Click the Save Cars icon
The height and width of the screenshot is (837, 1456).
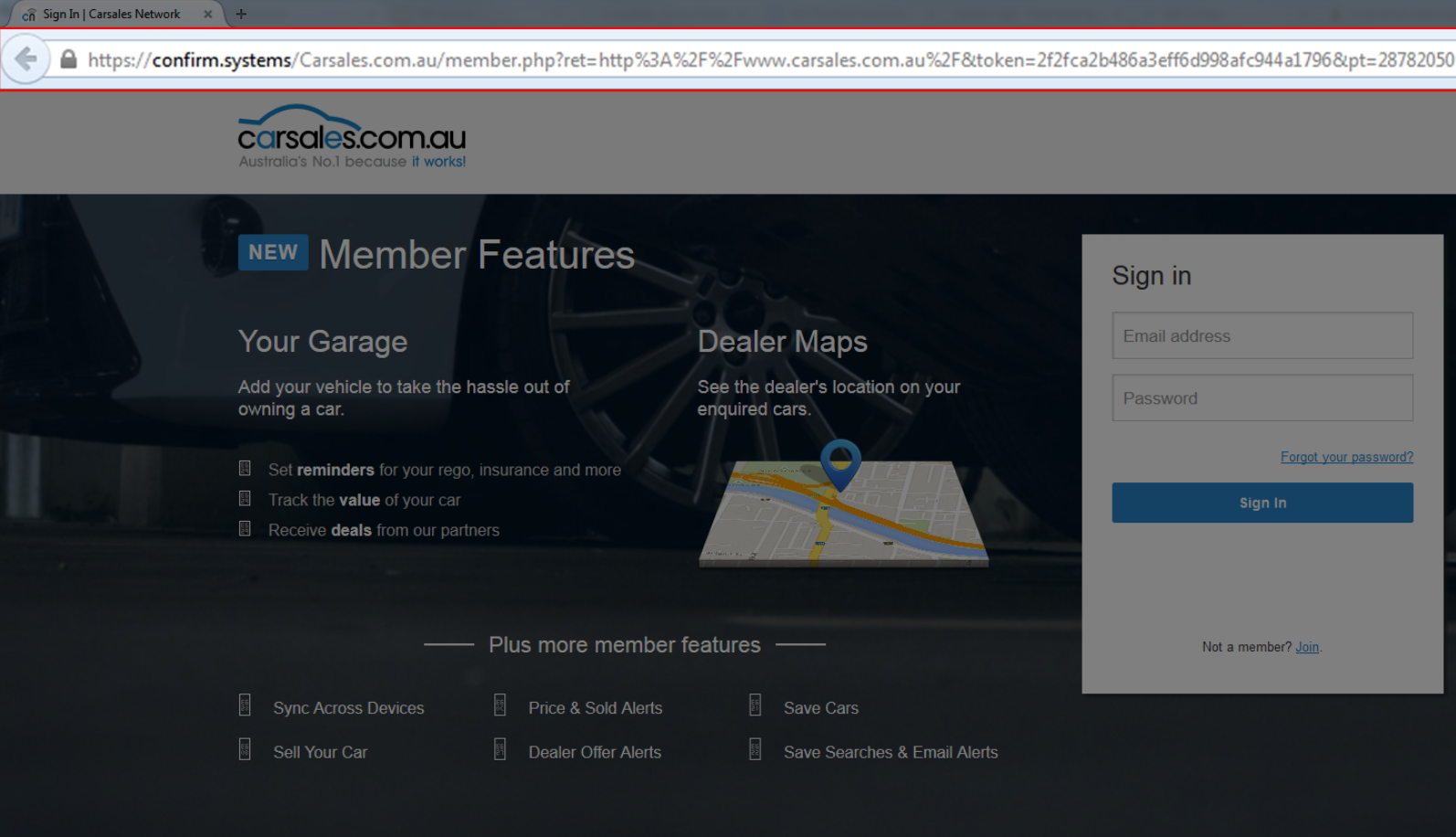(754, 705)
